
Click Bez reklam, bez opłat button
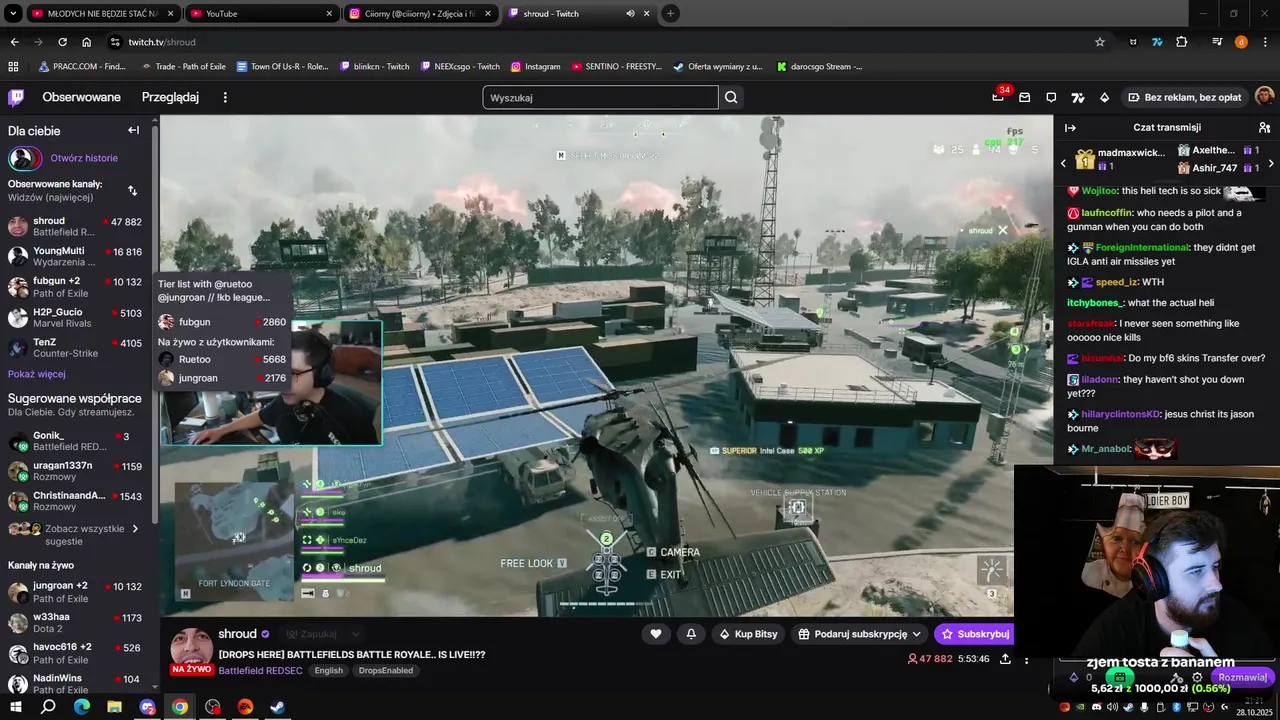click(1184, 97)
